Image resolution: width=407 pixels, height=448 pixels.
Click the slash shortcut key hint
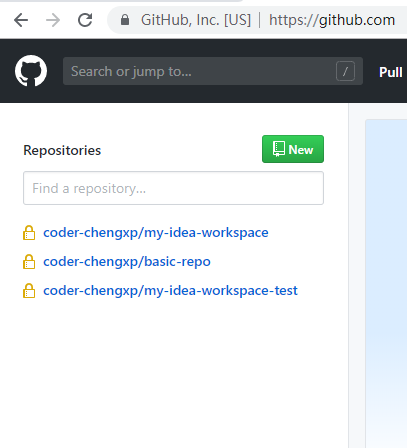coord(345,71)
